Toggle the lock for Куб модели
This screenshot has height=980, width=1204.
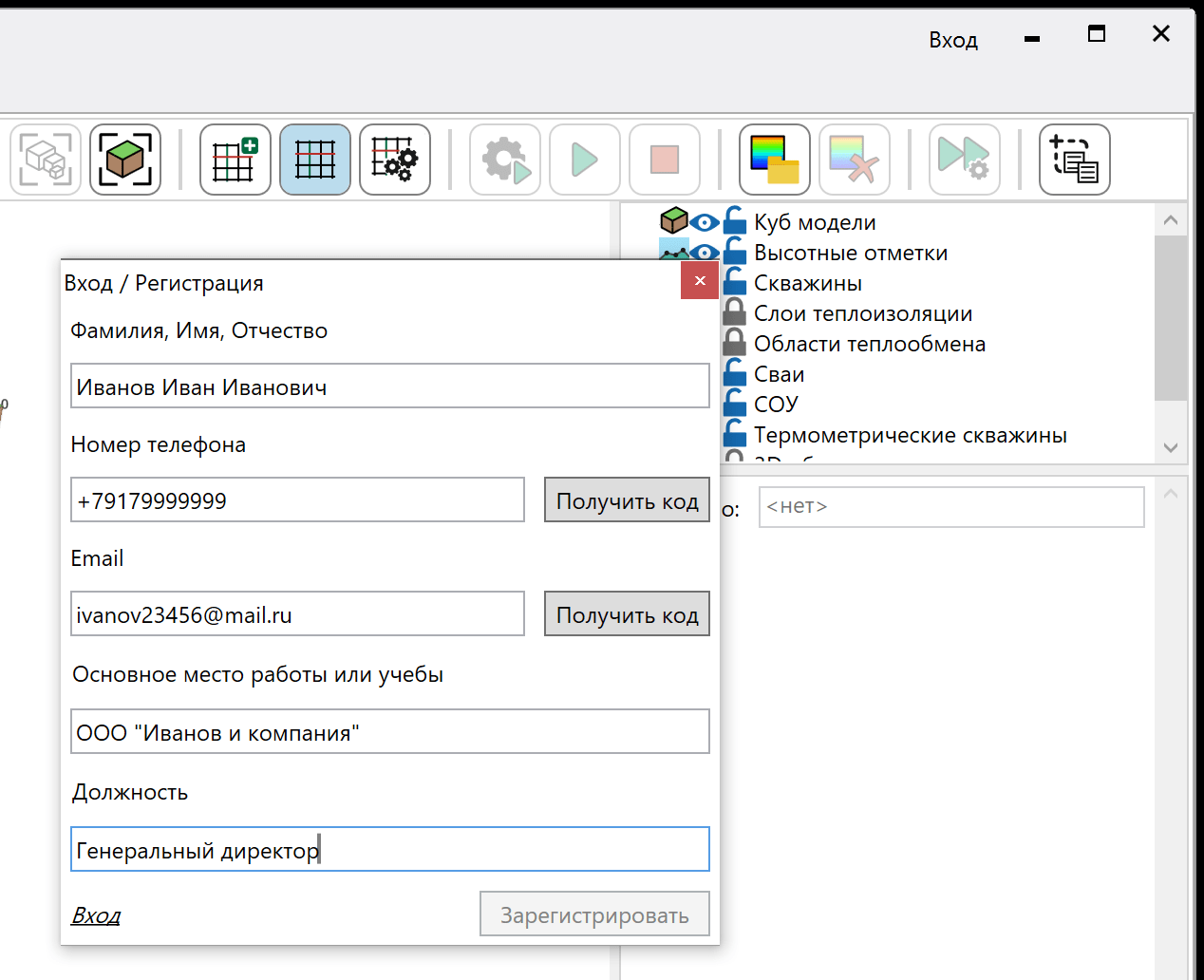(734, 220)
